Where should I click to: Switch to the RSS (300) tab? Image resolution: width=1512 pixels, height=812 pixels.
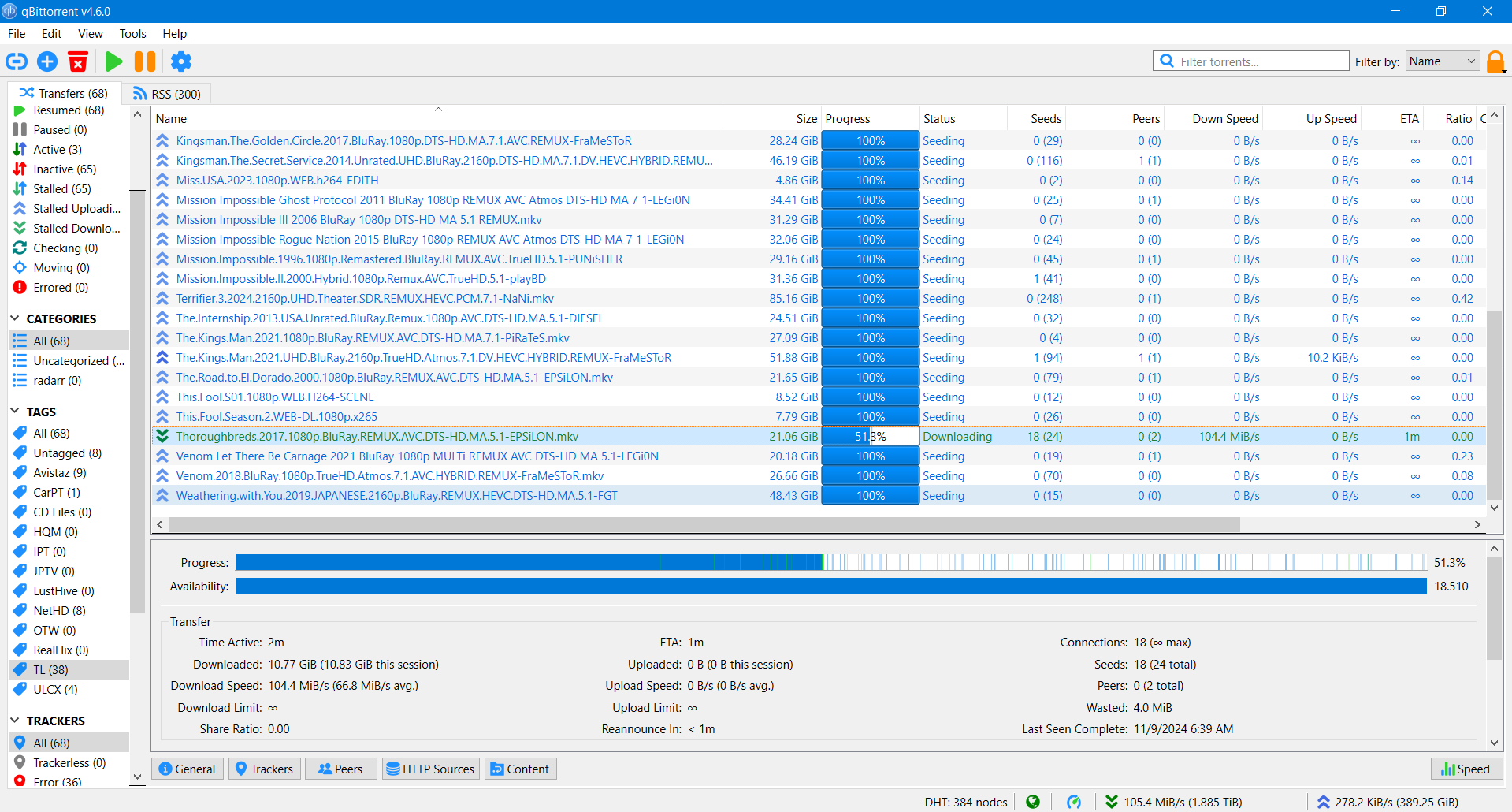167,94
